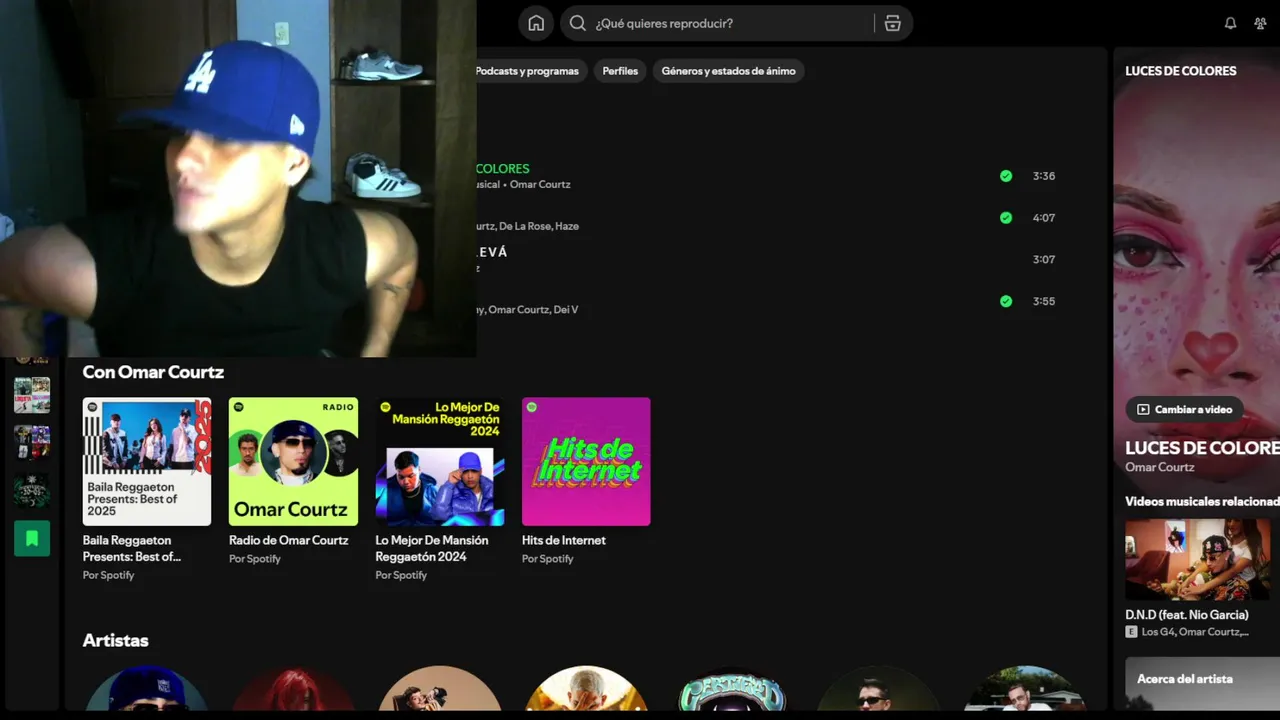
Task: Click Dei V artist link in fourth track
Action: (566, 310)
